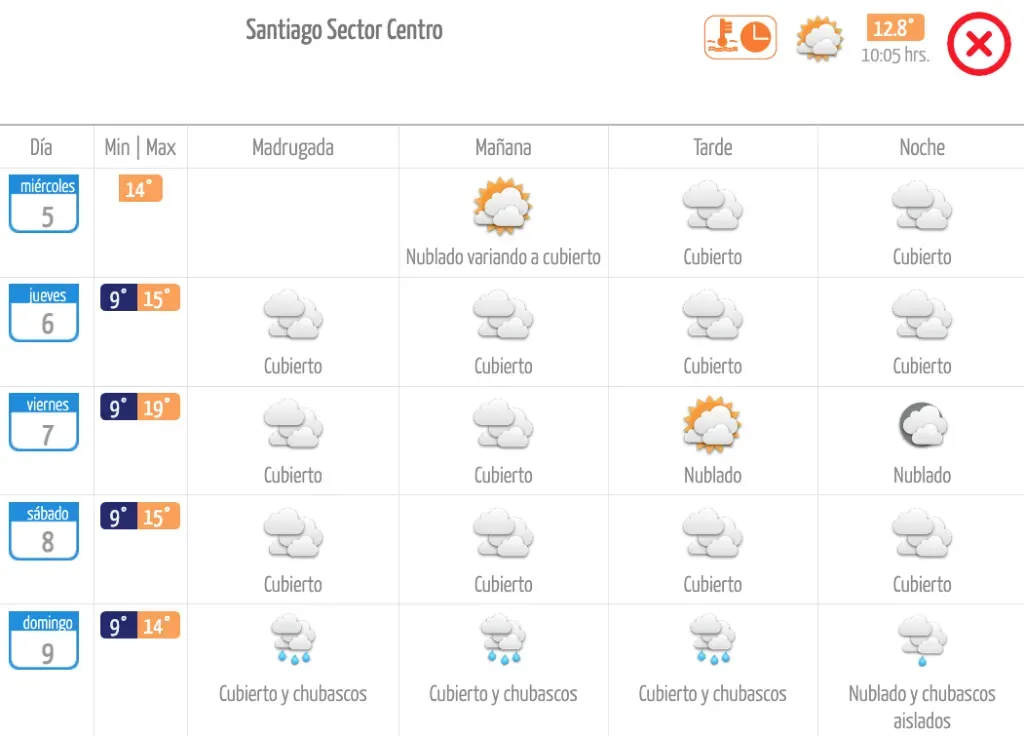
Task: Click the night Nublado moon icon for viernes
Action: tap(921, 425)
